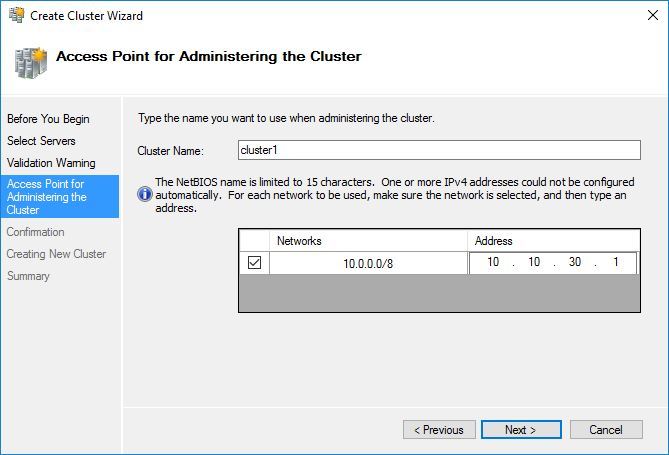Image resolution: width=669 pixels, height=455 pixels.
Task: Close the Create Cluster Wizard window
Action: pos(646,15)
